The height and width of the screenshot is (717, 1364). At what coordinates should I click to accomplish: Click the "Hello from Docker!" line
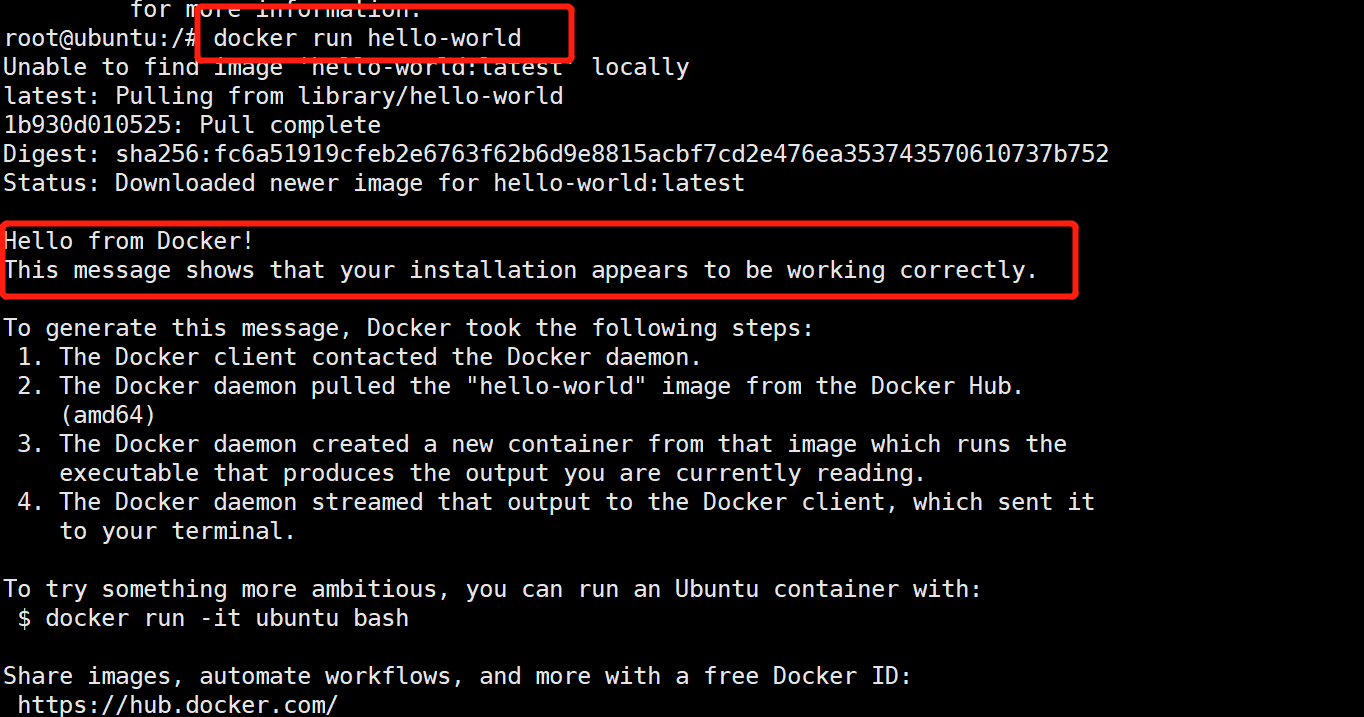point(129,241)
